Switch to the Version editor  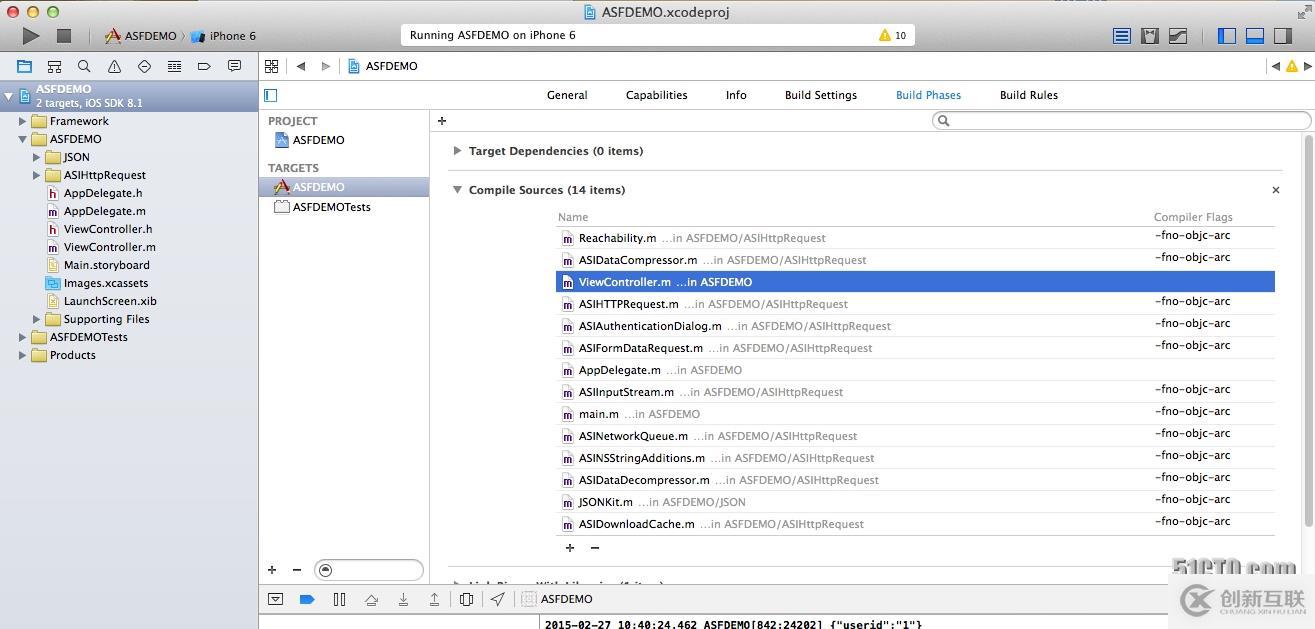tap(1178, 36)
